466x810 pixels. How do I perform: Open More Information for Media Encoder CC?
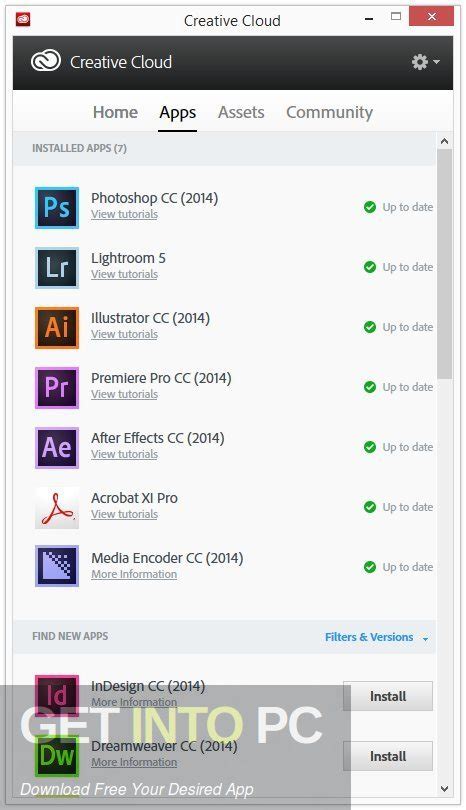click(x=134, y=574)
